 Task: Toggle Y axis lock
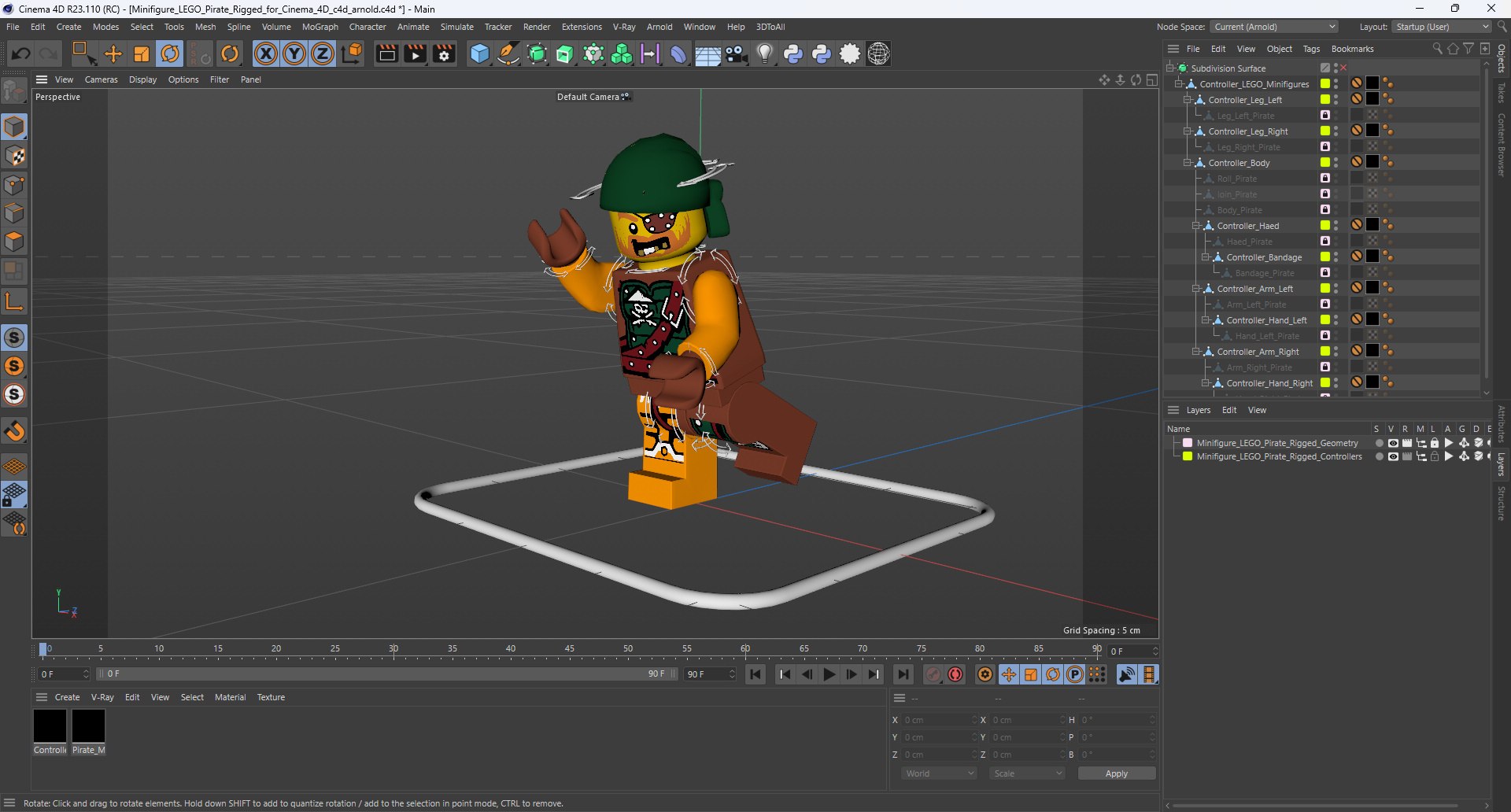click(x=294, y=54)
